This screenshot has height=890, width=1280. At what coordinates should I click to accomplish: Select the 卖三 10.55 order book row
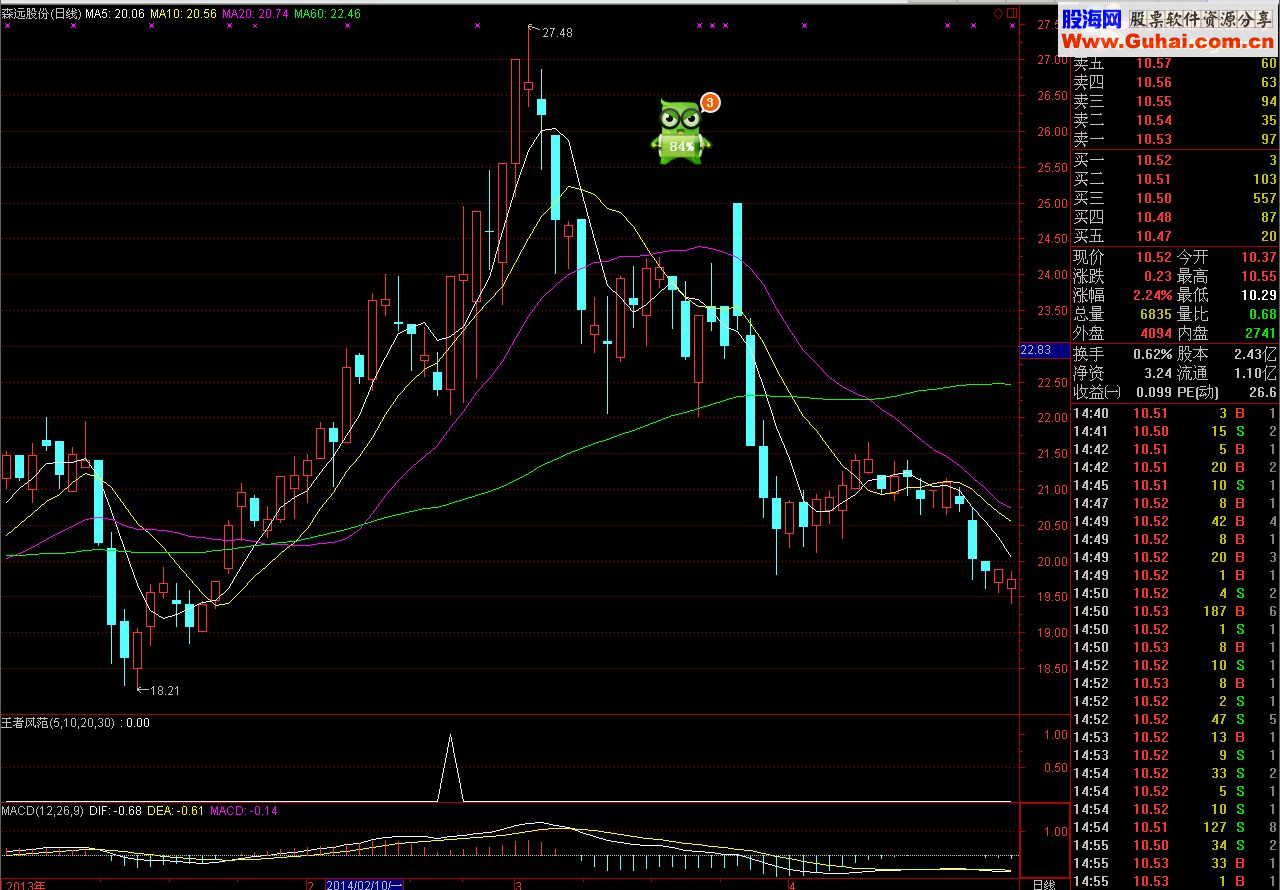[1175, 102]
